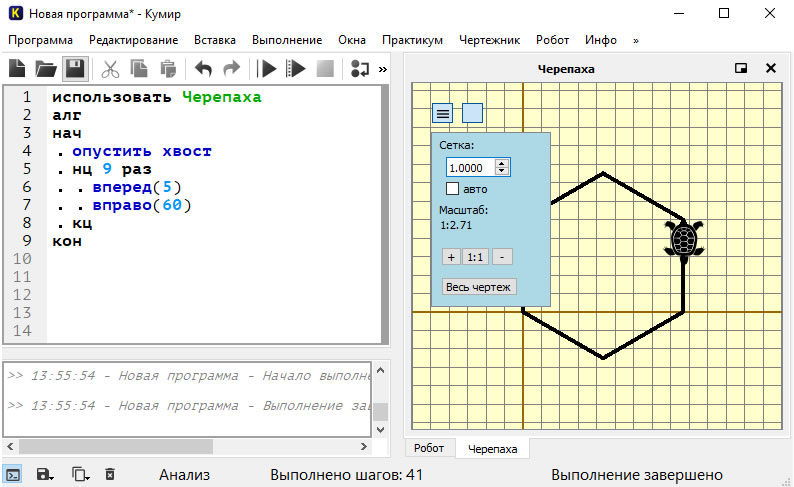The width and height of the screenshot is (794, 487).
Task: Expand the hidden toolbar items chevron
Action: [x=383, y=69]
